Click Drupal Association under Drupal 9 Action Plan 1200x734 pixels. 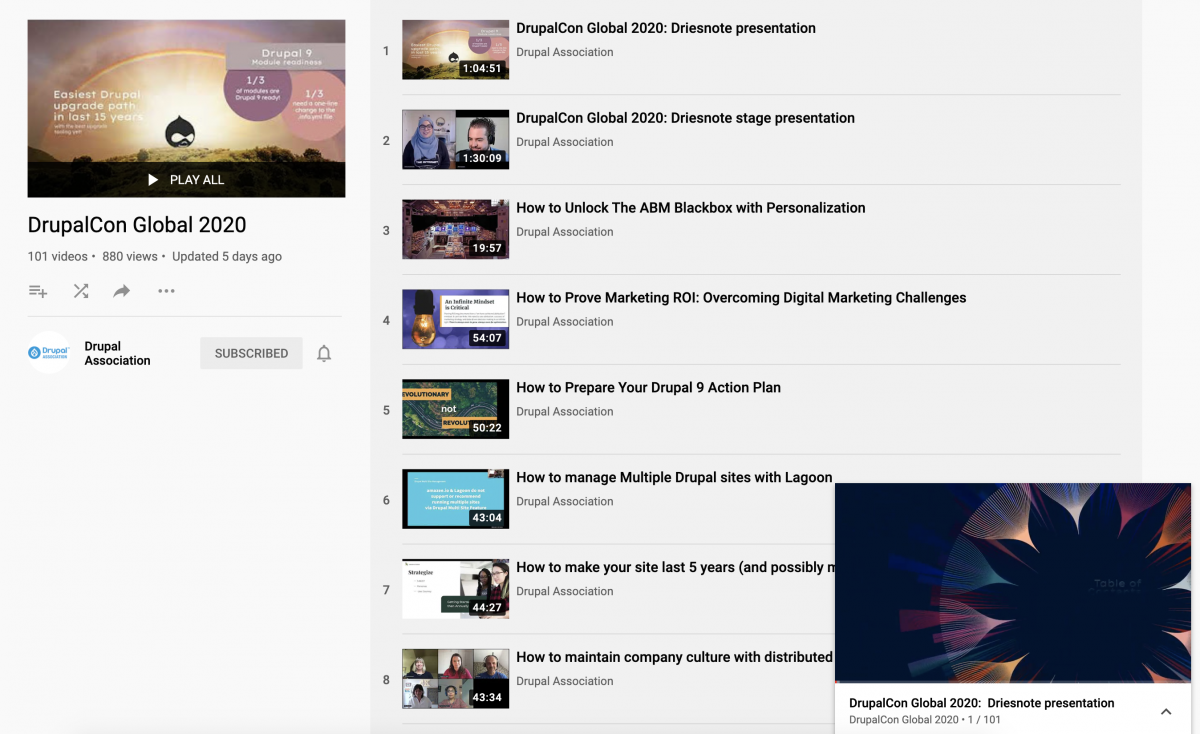pyautogui.click(x=565, y=412)
